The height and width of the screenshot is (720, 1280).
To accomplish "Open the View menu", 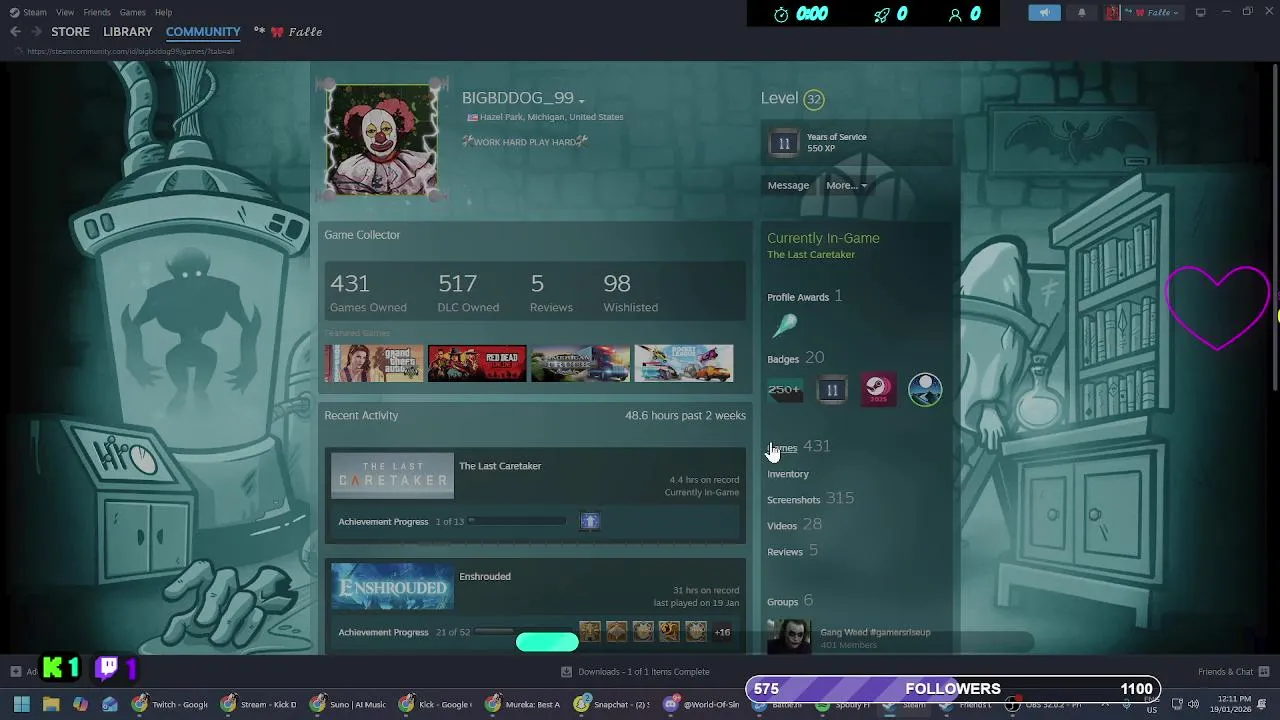I will coord(65,12).
